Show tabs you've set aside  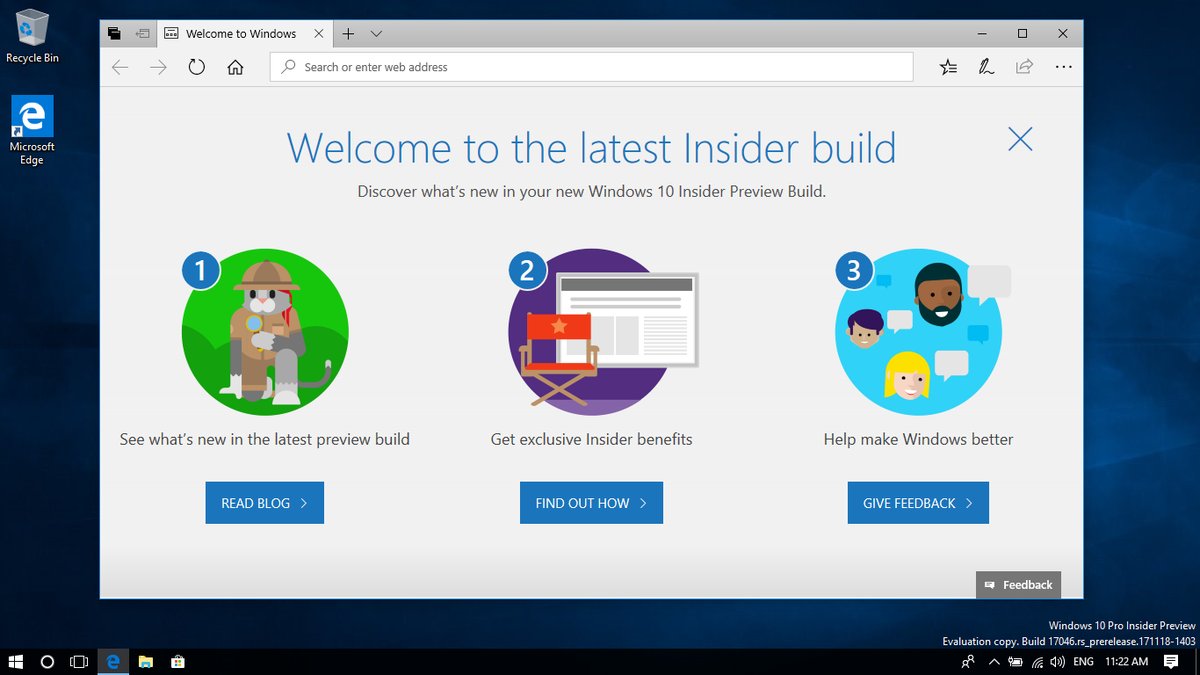pyautogui.click(x=114, y=33)
